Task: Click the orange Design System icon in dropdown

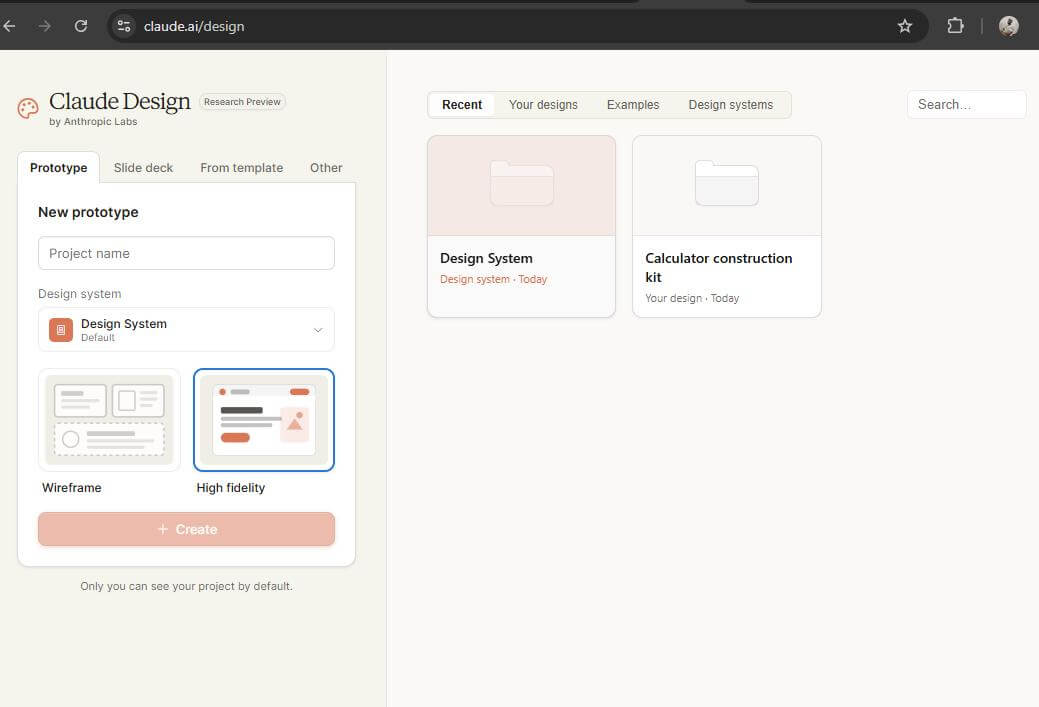Action: [61, 329]
